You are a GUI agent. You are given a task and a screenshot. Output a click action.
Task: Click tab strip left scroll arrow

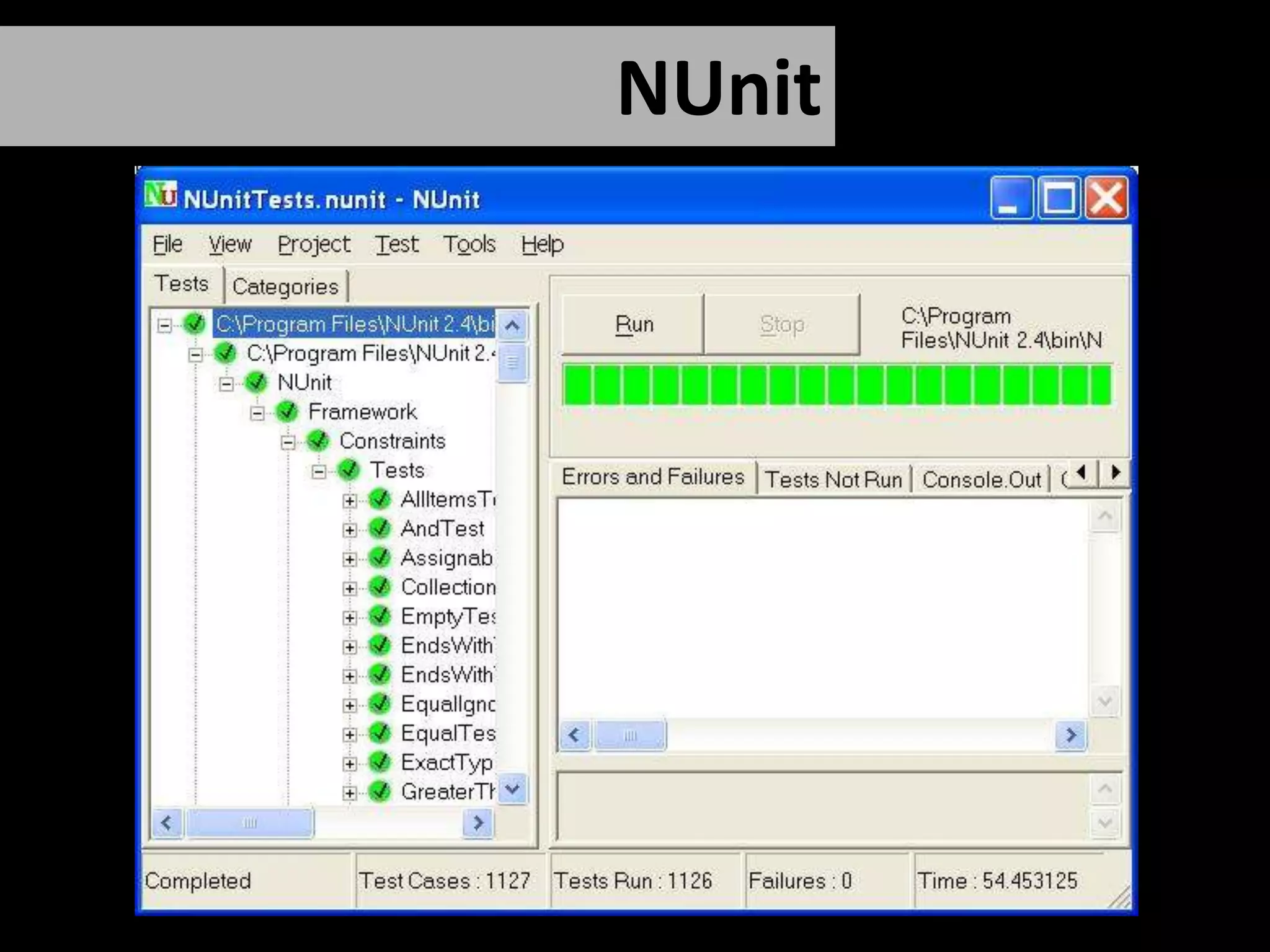point(1081,474)
